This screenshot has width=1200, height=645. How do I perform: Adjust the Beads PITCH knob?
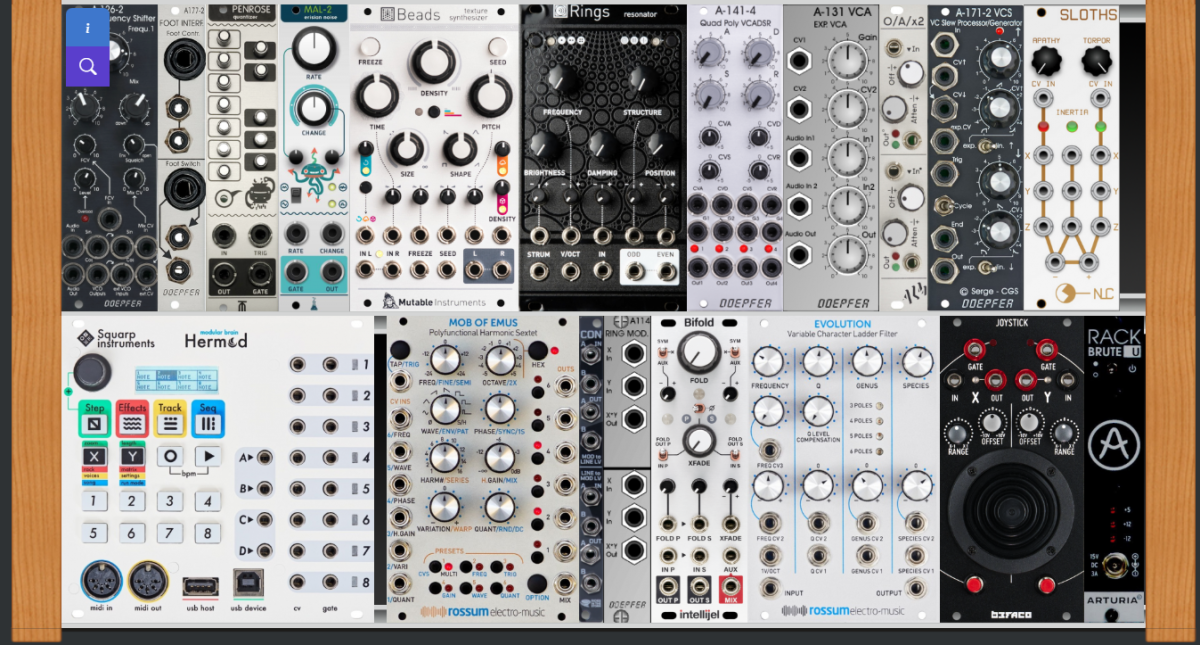pyautogui.click(x=490, y=97)
